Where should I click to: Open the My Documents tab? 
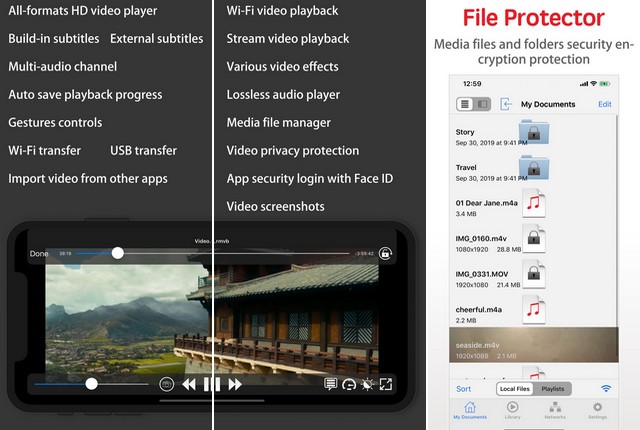pos(470,410)
